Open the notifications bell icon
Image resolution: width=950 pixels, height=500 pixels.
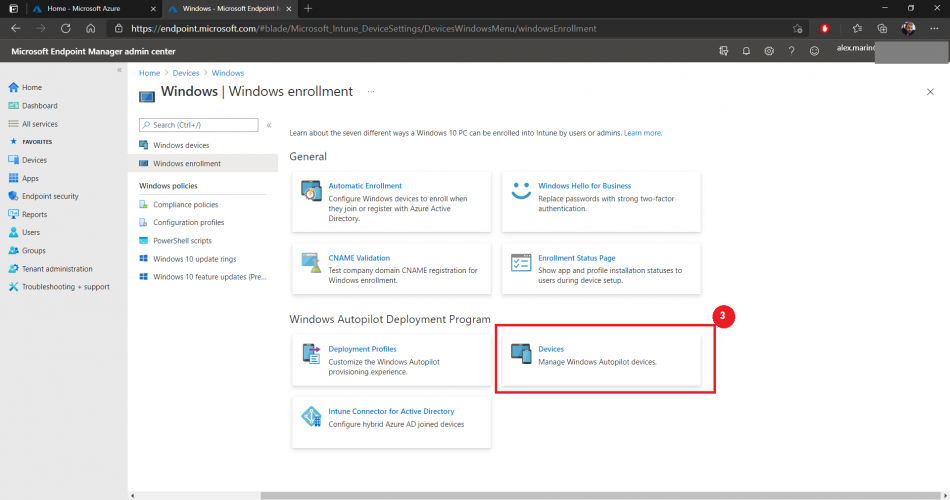click(x=746, y=52)
